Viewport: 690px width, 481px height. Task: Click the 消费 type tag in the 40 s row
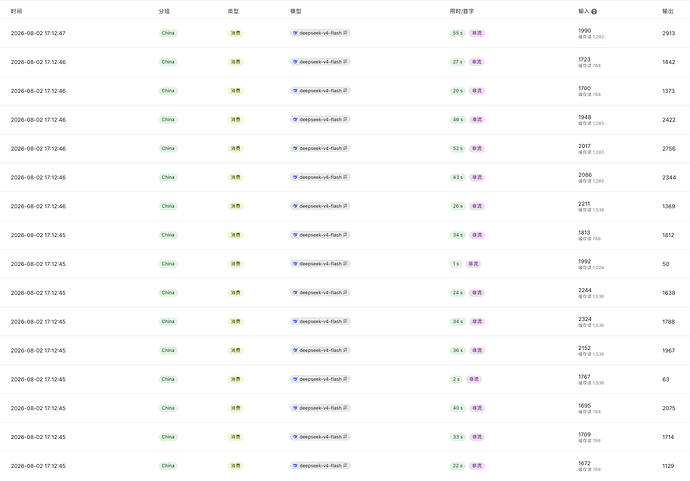pyautogui.click(x=235, y=408)
